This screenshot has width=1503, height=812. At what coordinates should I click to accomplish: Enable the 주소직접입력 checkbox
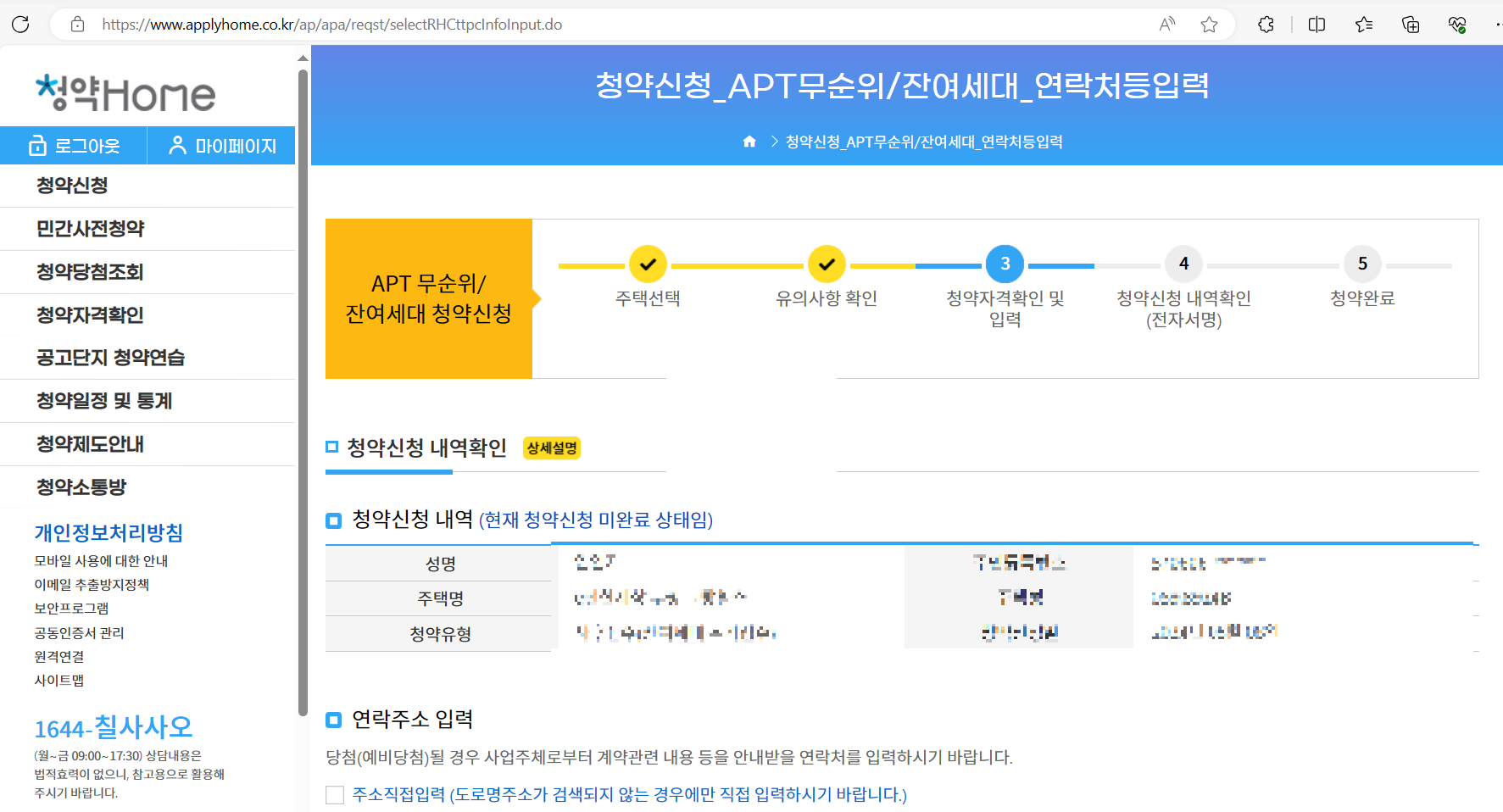click(336, 795)
